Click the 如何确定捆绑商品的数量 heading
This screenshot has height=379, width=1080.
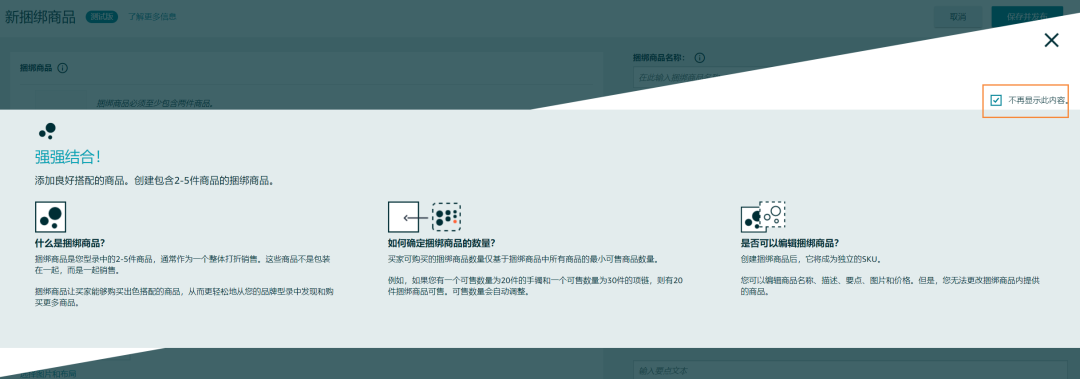pyautogui.click(x=442, y=243)
